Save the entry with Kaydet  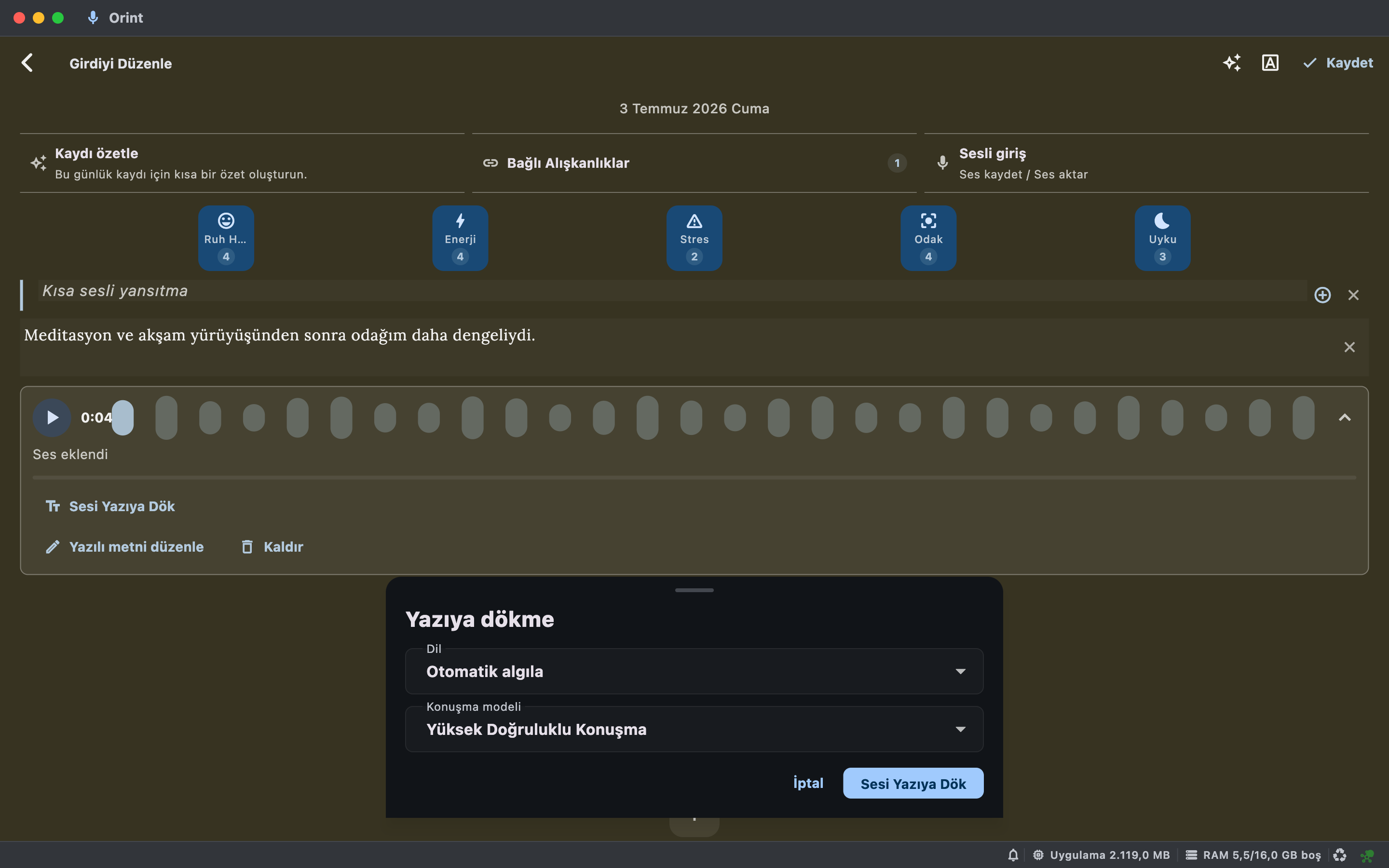pos(1337,63)
